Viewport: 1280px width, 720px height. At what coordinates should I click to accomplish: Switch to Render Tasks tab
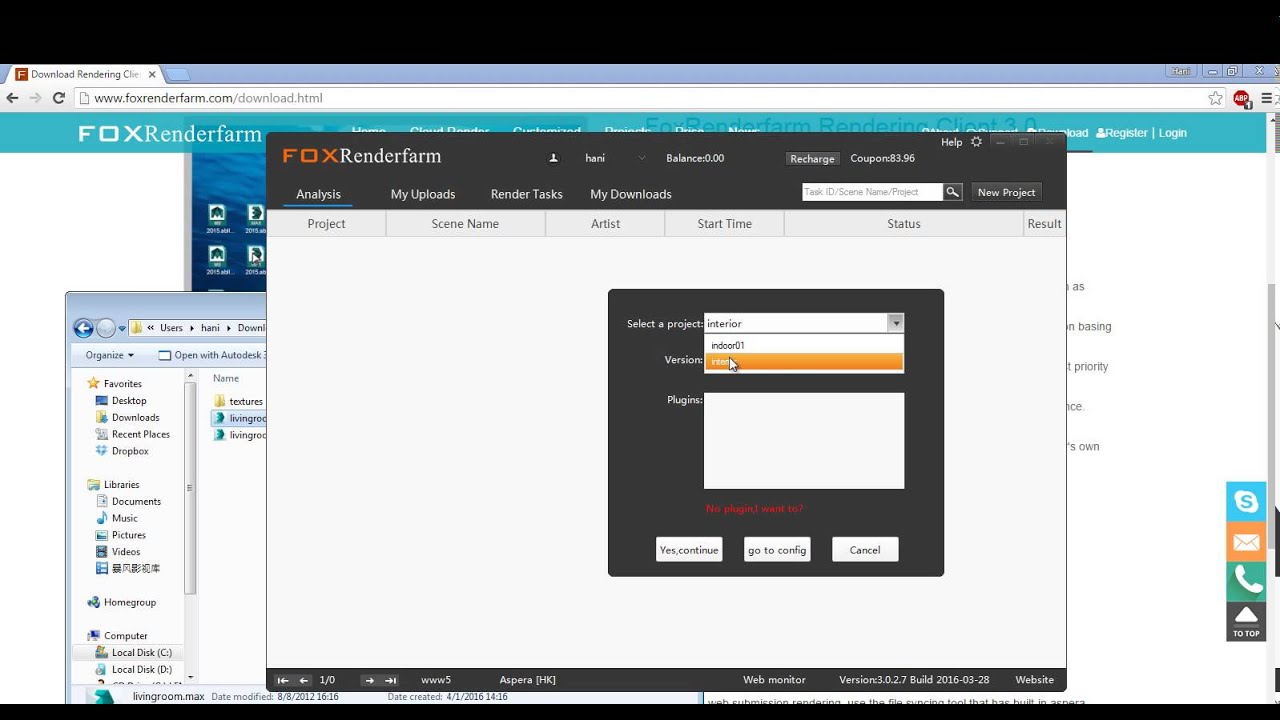tap(526, 194)
